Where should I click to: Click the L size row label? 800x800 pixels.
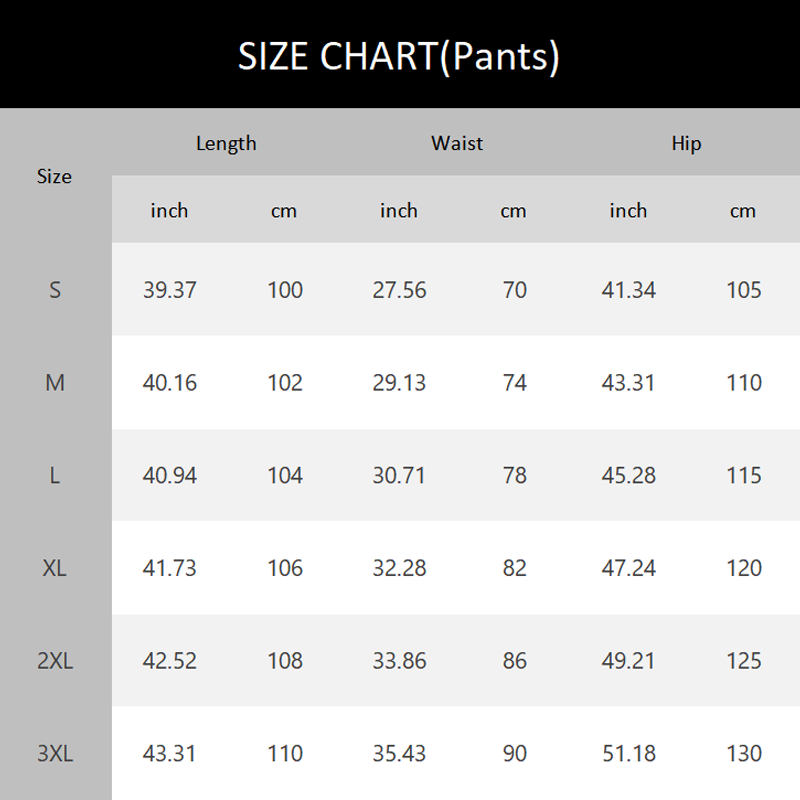point(55,476)
